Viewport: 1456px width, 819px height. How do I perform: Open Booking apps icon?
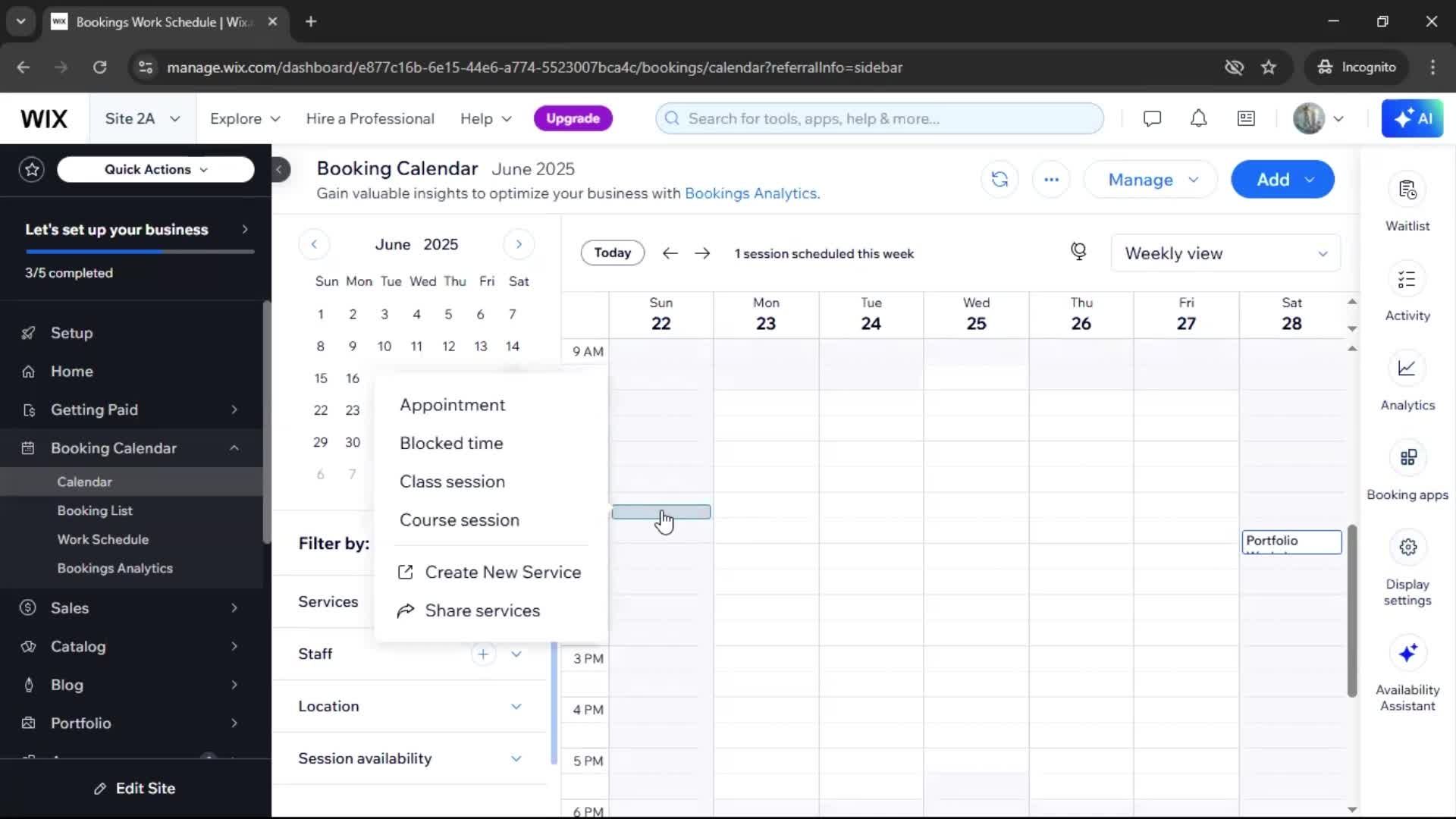click(1407, 458)
